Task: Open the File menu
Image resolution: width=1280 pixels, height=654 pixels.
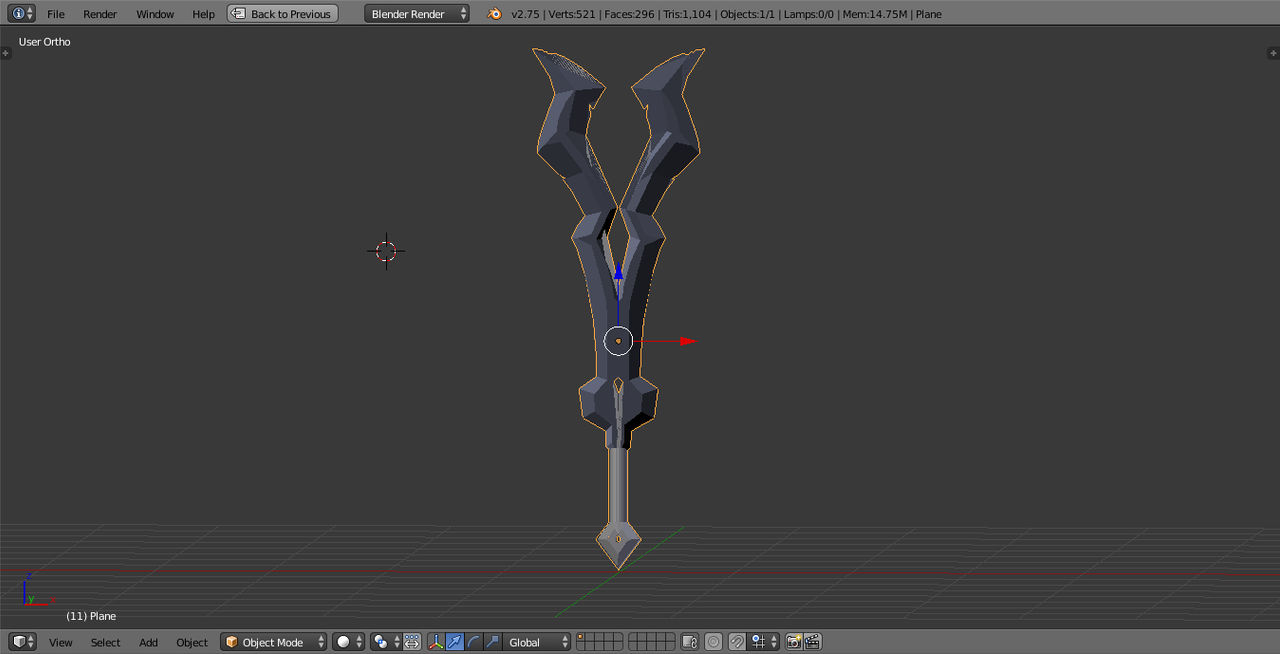Action: tap(56, 14)
